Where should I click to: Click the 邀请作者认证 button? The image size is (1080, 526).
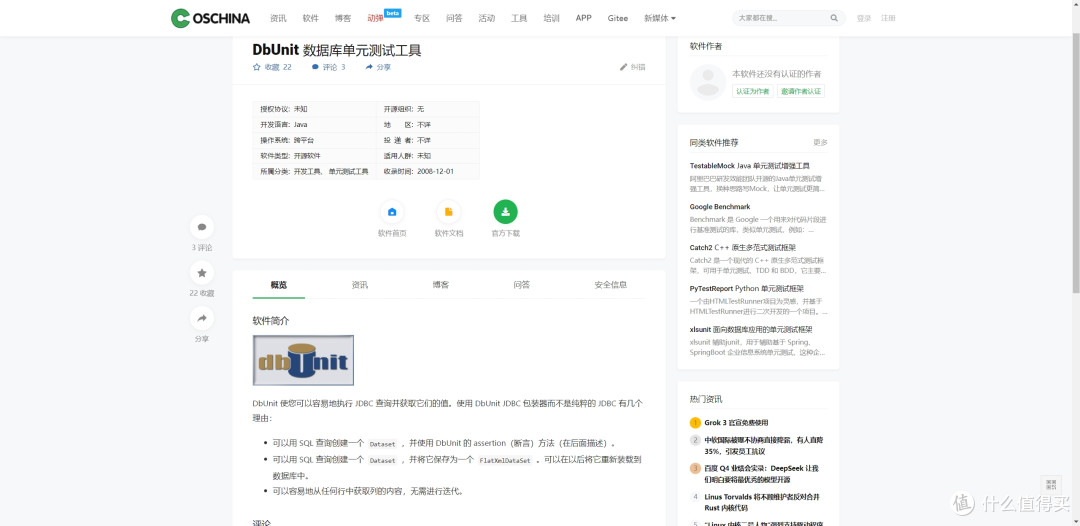tap(801, 91)
